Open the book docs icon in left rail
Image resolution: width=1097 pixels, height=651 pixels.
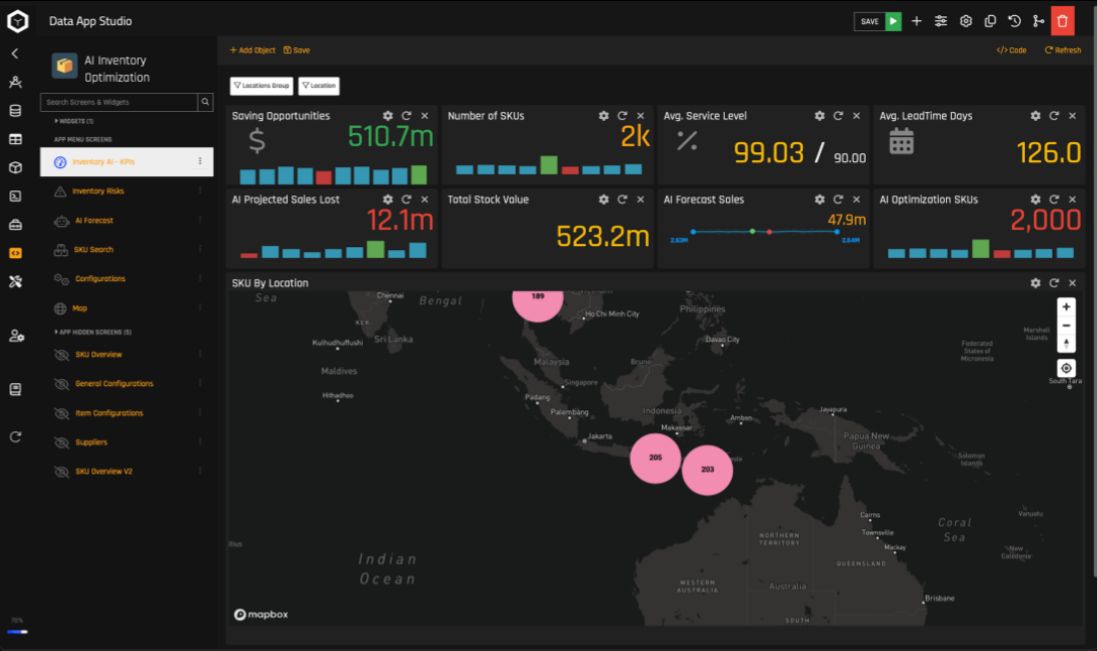tap(15, 389)
